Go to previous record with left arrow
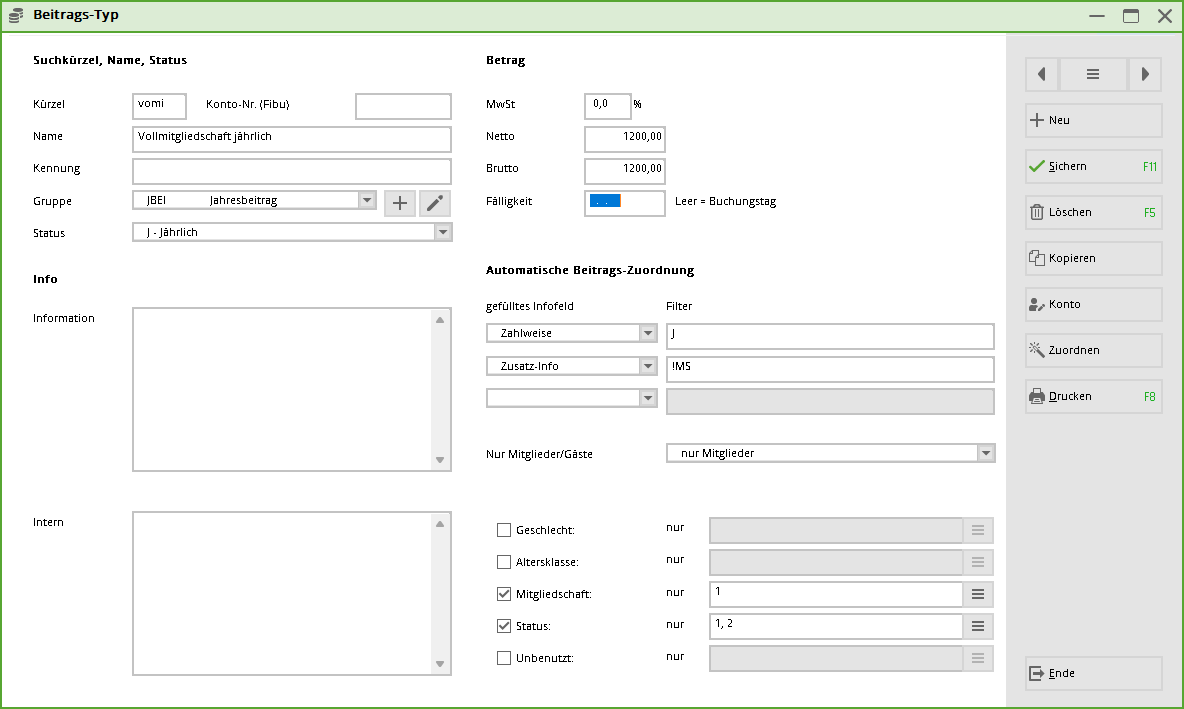The width and height of the screenshot is (1184, 709). point(1042,74)
